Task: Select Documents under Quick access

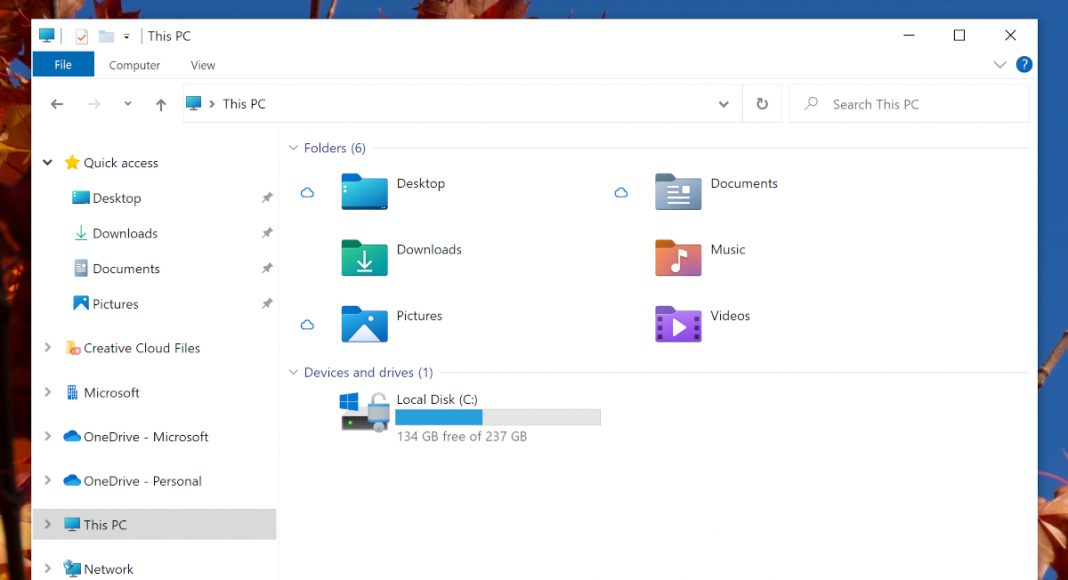Action: 126,269
